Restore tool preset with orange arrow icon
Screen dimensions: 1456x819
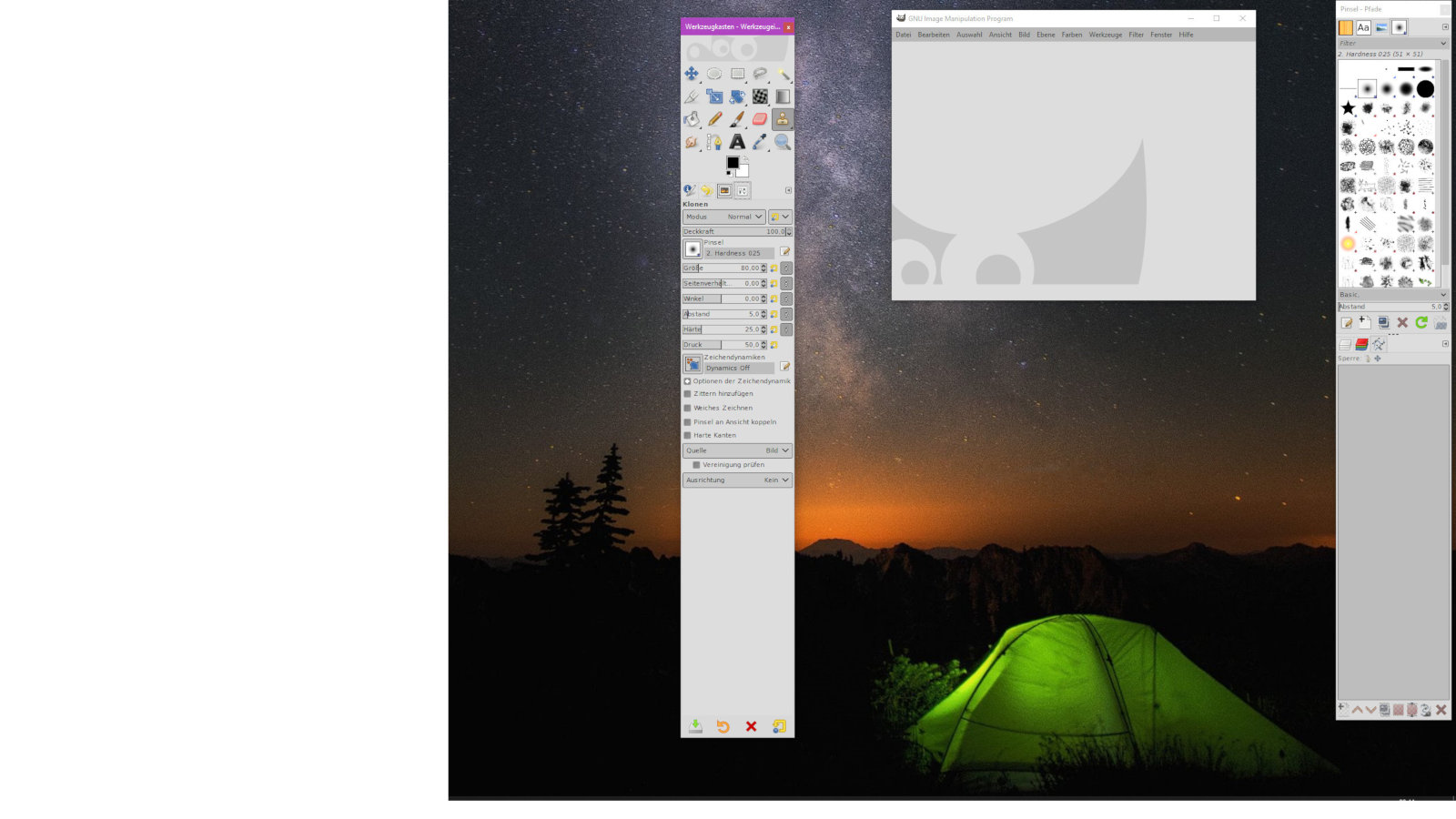[x=723, y=726]
